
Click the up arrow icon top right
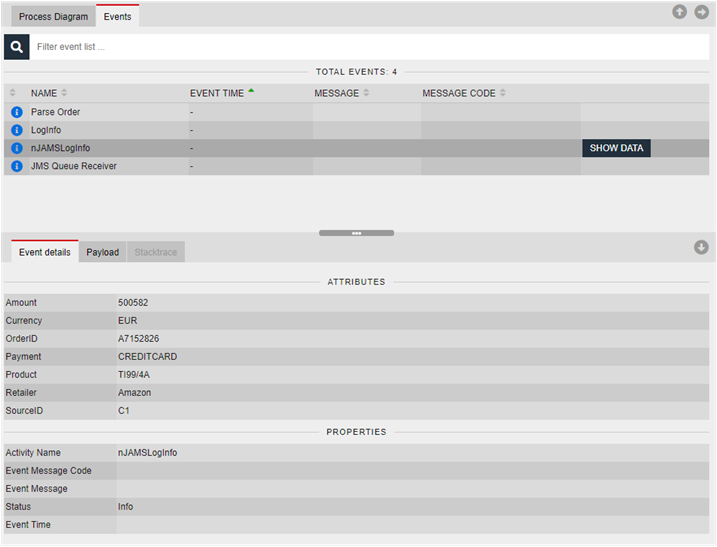tap(680, 12)
